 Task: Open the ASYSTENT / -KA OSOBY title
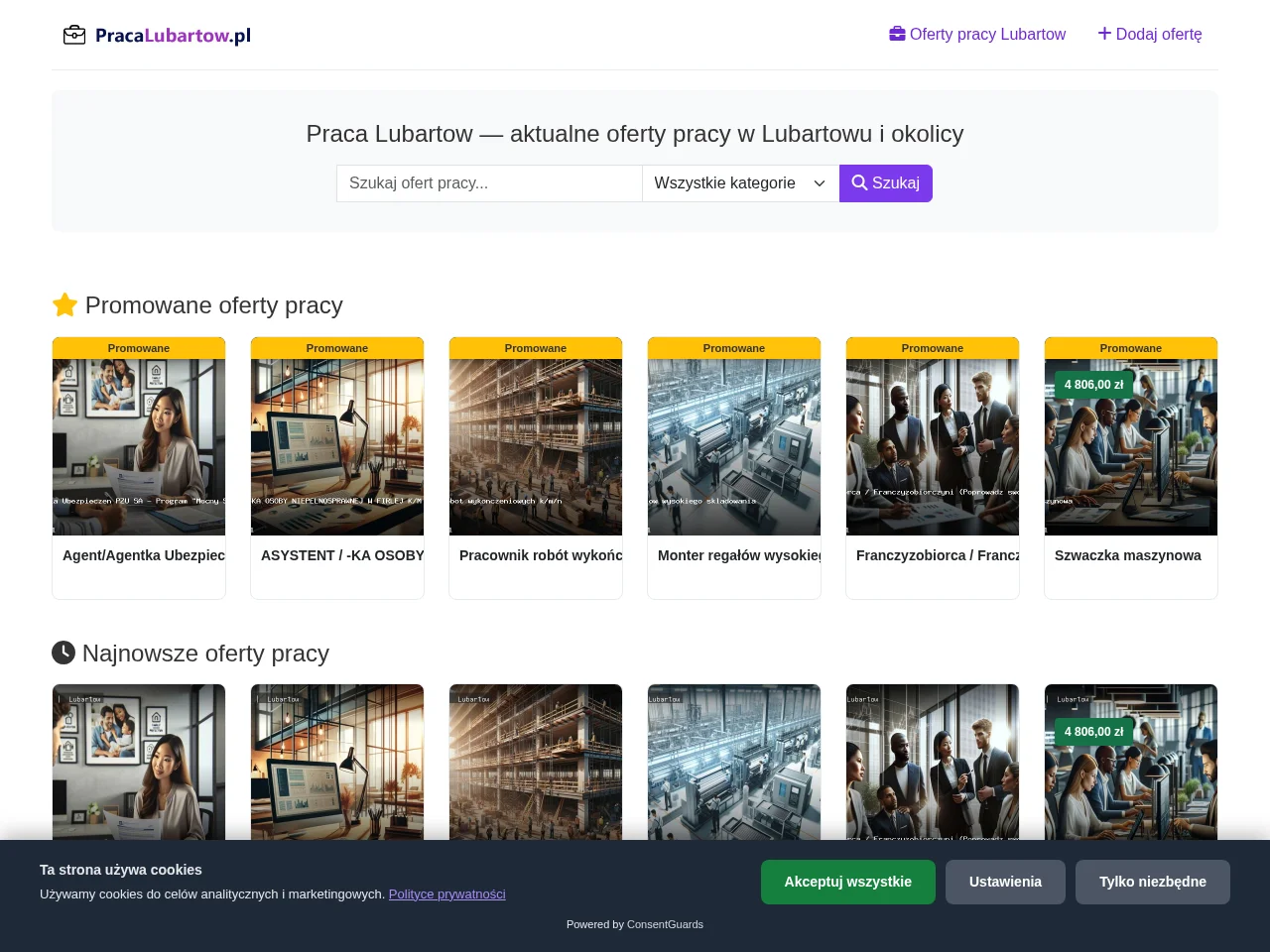[x=342, y=555]
